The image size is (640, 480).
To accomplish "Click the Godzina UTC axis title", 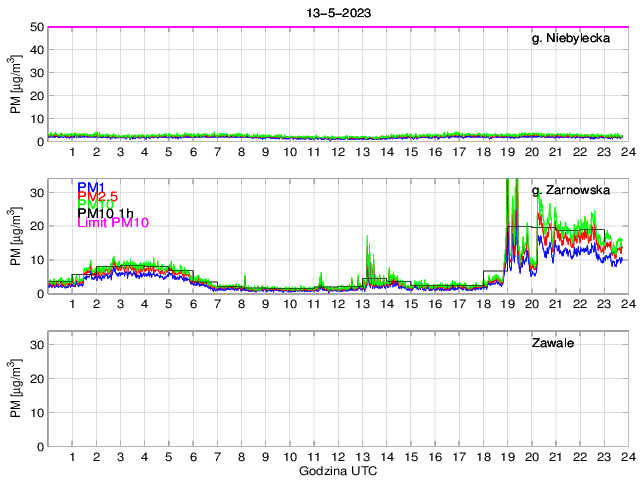I will pyautogui.click(x=337, y=470).
